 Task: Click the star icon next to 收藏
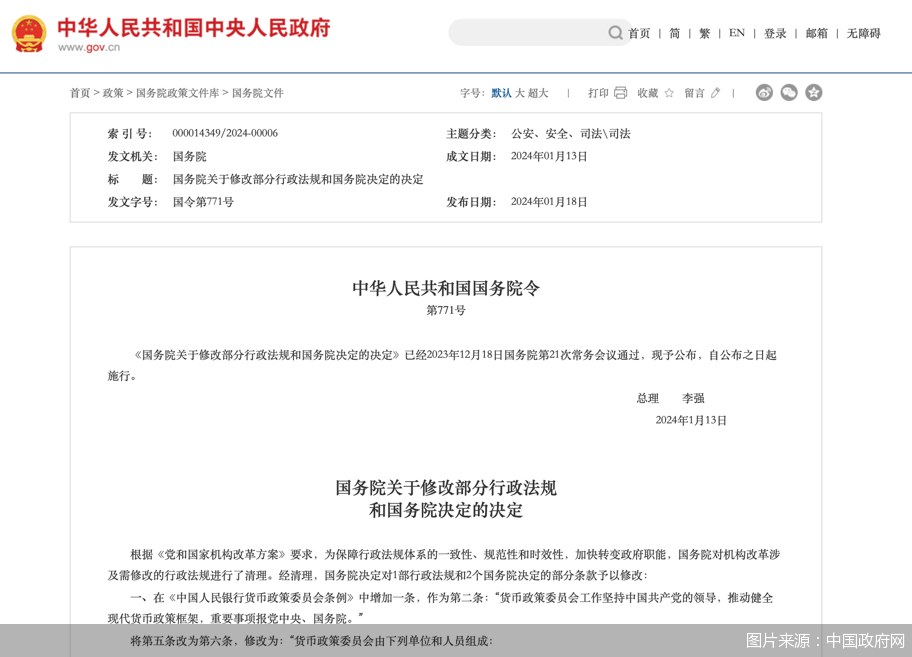[670, 92]
